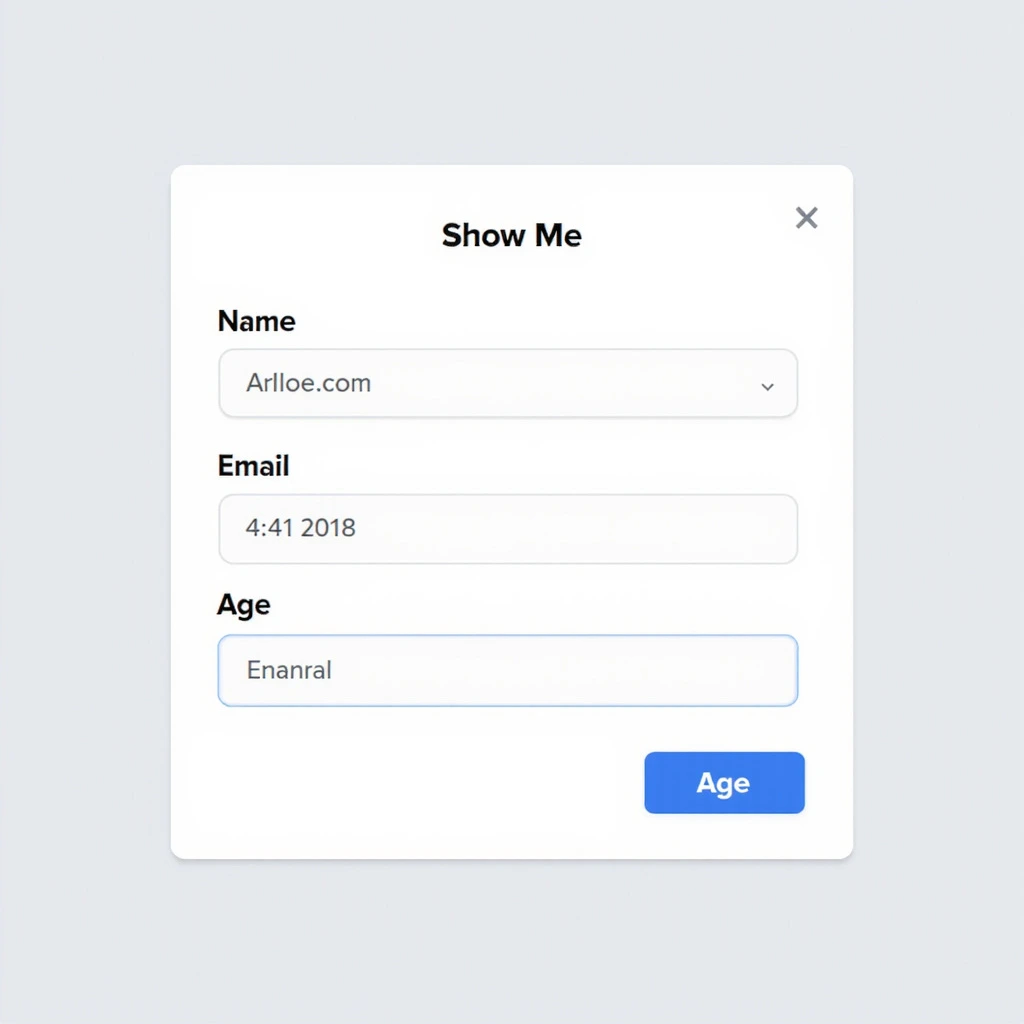Click the gray backdrop outside the dialog
This screenshot has width=1024, height=1024.
(x=90, y=500)
